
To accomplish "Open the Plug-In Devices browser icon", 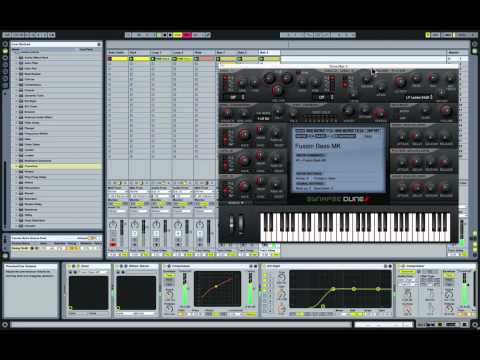I will 5,58.
